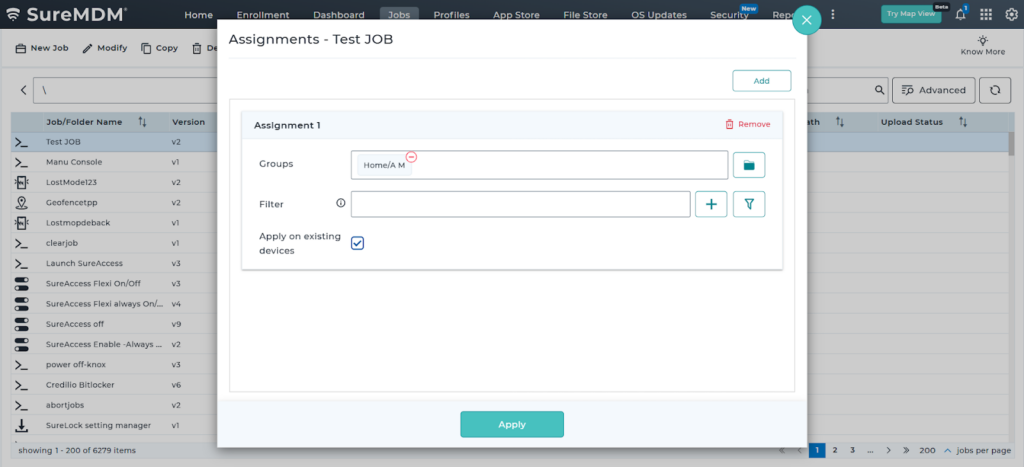Toggle Apply on existing devices checkbox
The width and height of the screenshot is (1024, 467).
[x=357, y=243]
